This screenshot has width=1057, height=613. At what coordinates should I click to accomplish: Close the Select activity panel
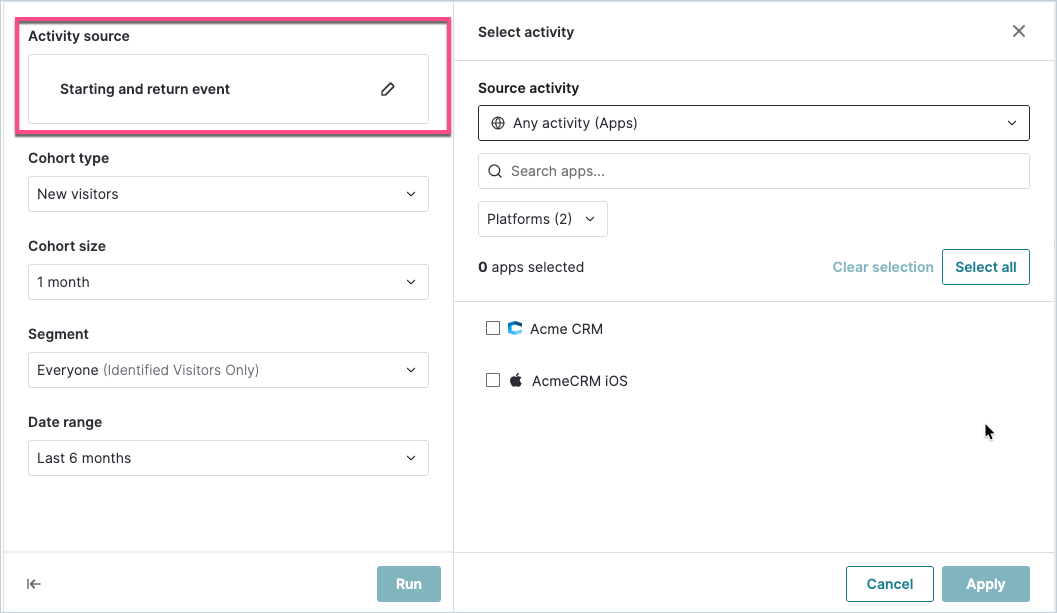[x=1019, y=31]
